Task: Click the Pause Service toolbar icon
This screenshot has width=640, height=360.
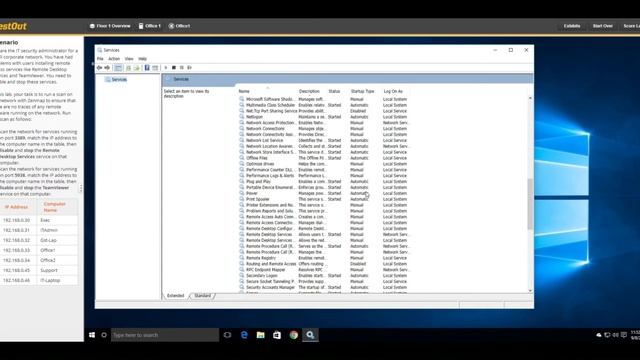Action: point(182,68)
